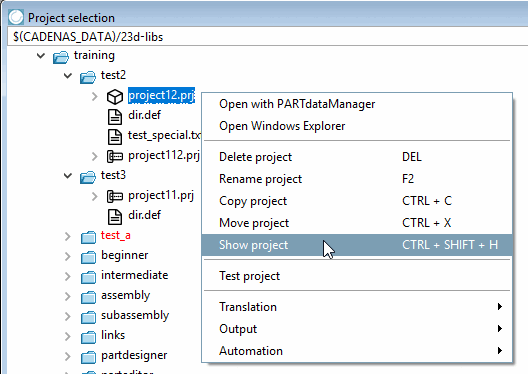Click the dir.def document icon under test2
528x374 pixels.
click(115, 117)
